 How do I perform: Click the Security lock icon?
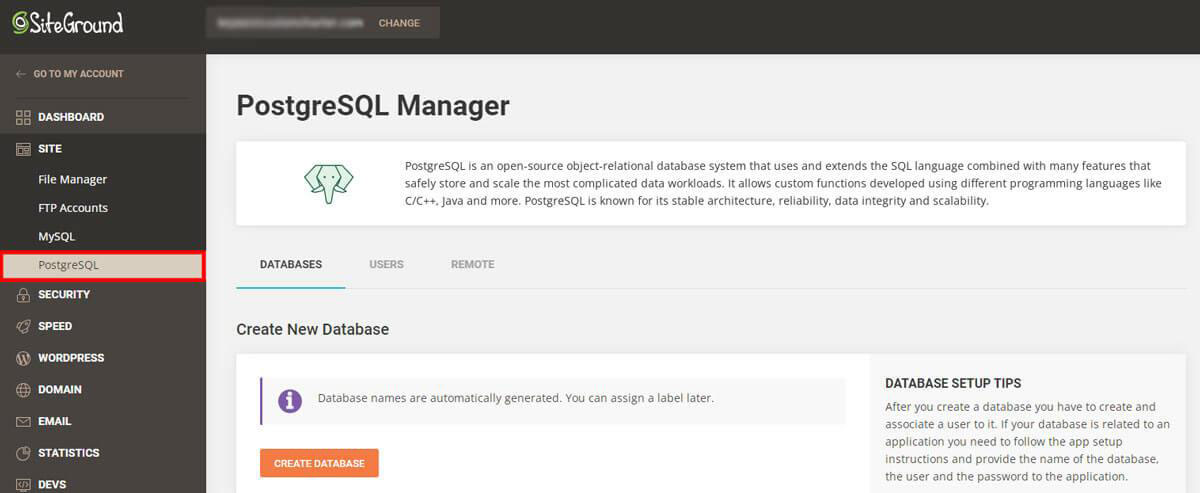23,295
